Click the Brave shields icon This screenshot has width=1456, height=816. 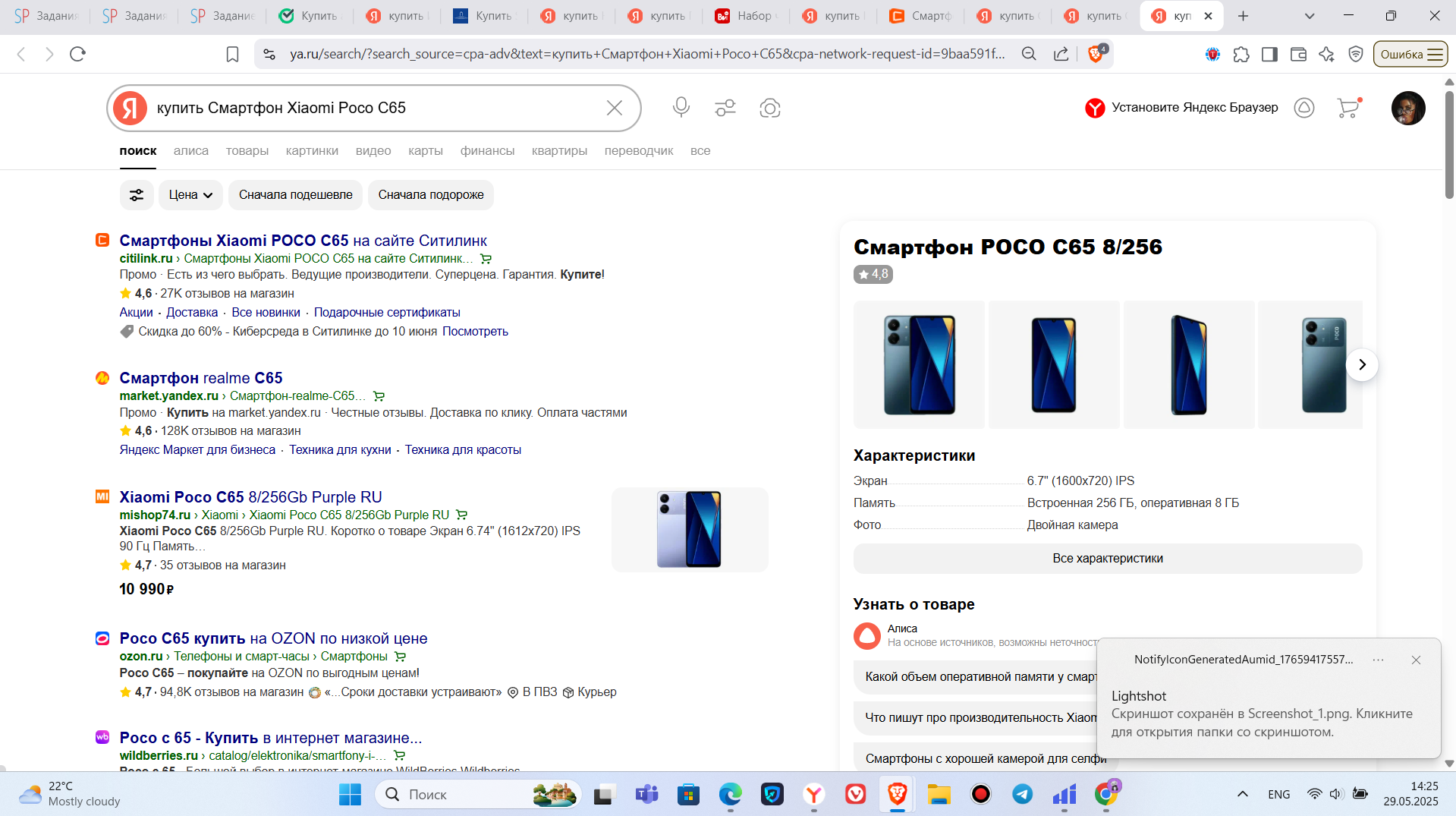(x=1096, y=54)
